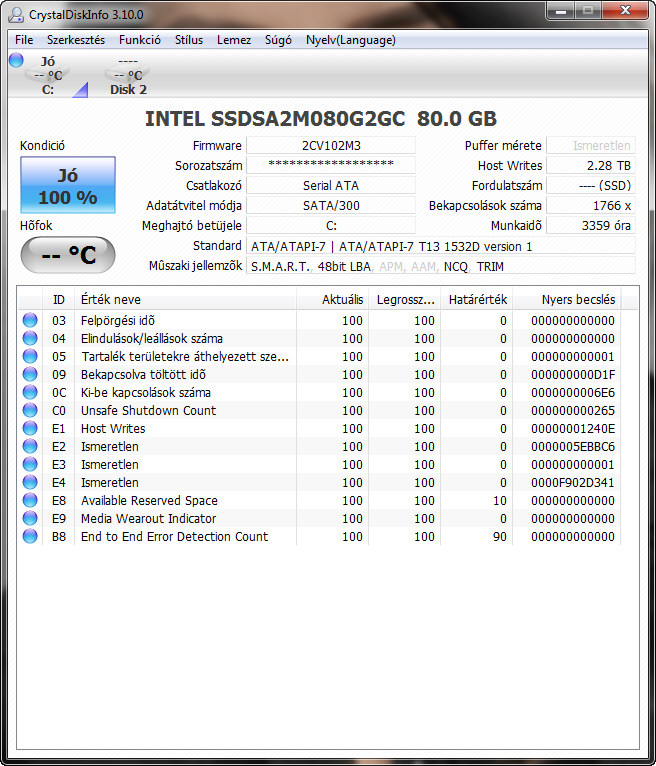This screenshot has width=656, height=766.
Task: Click the Legrossz... column header
Action: point(404,299)
